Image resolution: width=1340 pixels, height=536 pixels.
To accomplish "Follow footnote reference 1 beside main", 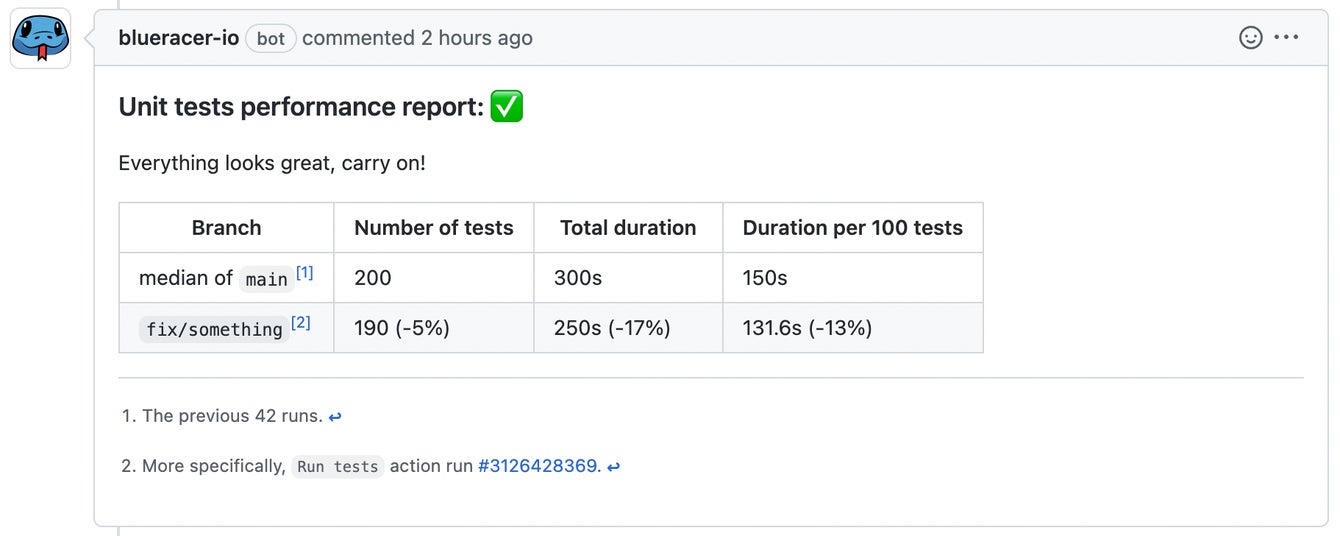I will pos(304,273).
